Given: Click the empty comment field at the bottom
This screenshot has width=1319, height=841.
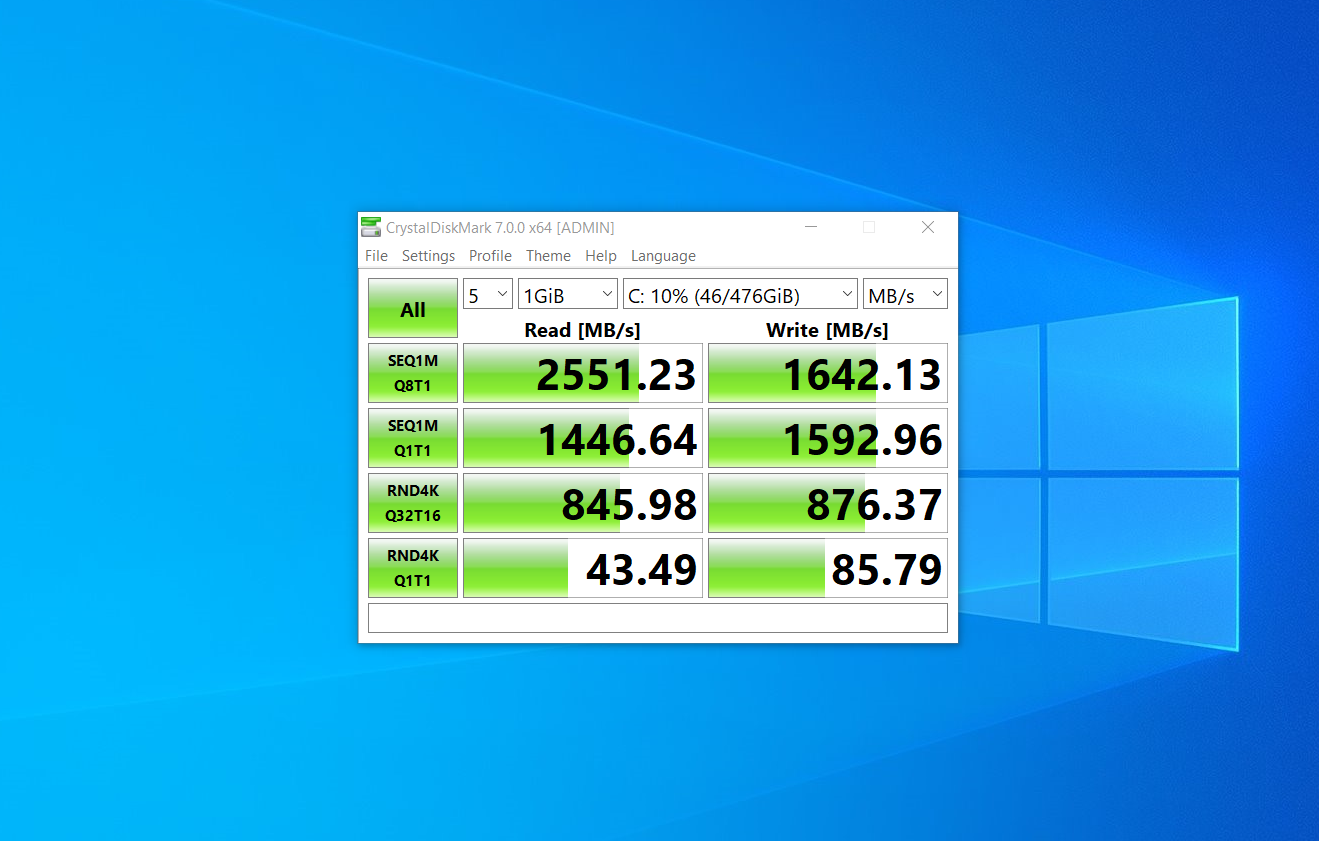Looking at the screenshot, I should tap(658, 618).
